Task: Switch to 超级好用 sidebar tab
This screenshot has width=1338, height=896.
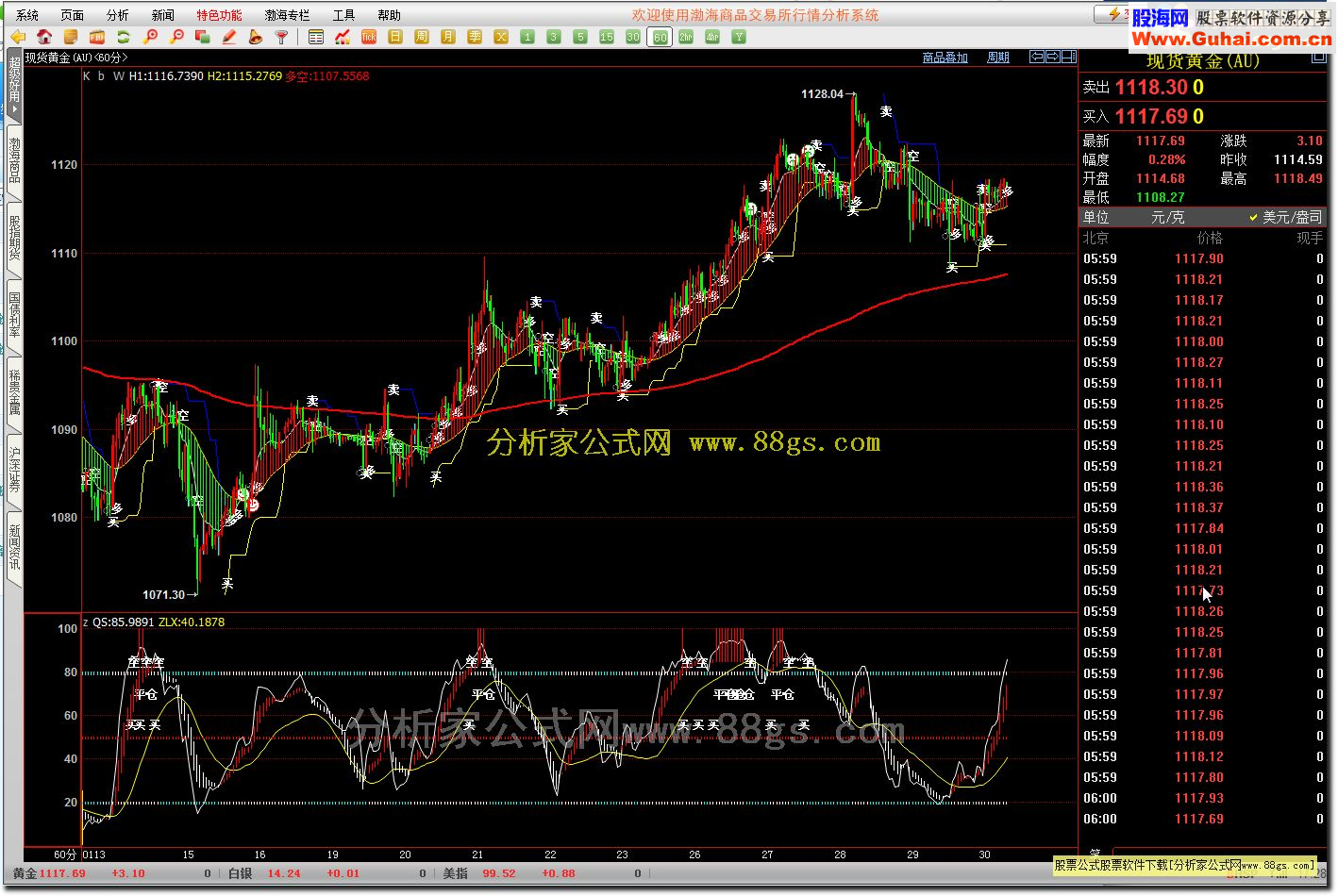Action: click(14, 87)
